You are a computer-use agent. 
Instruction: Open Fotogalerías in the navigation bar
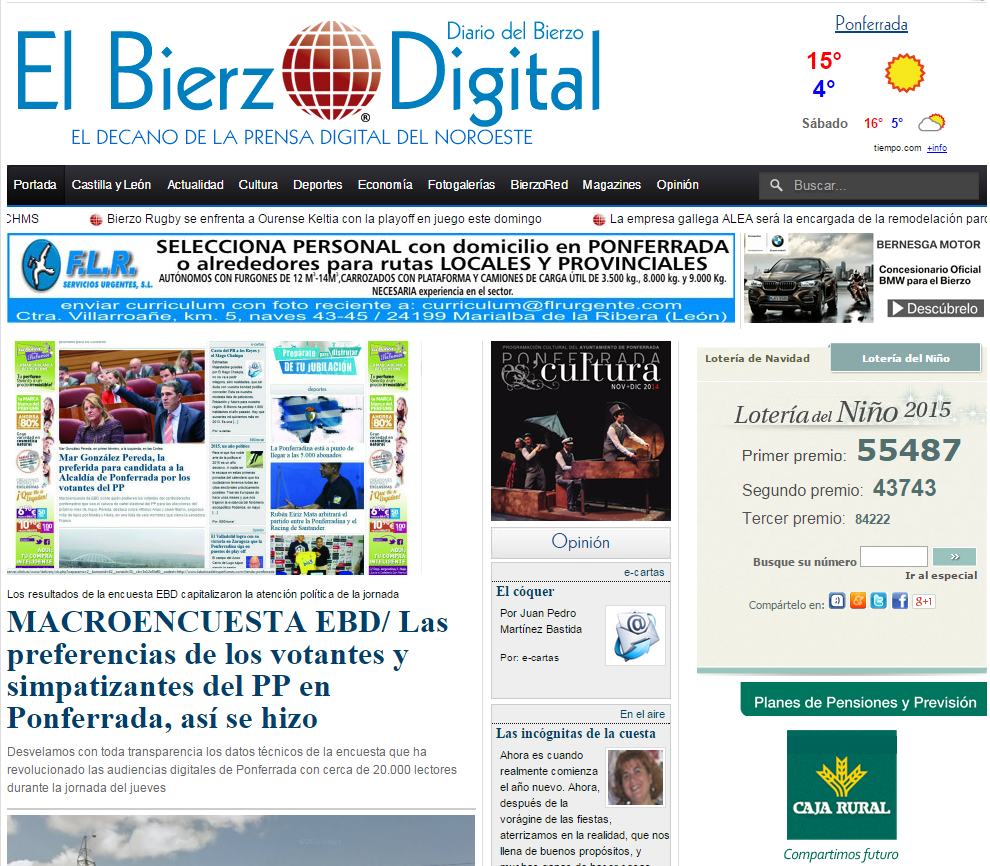point(461,185)
